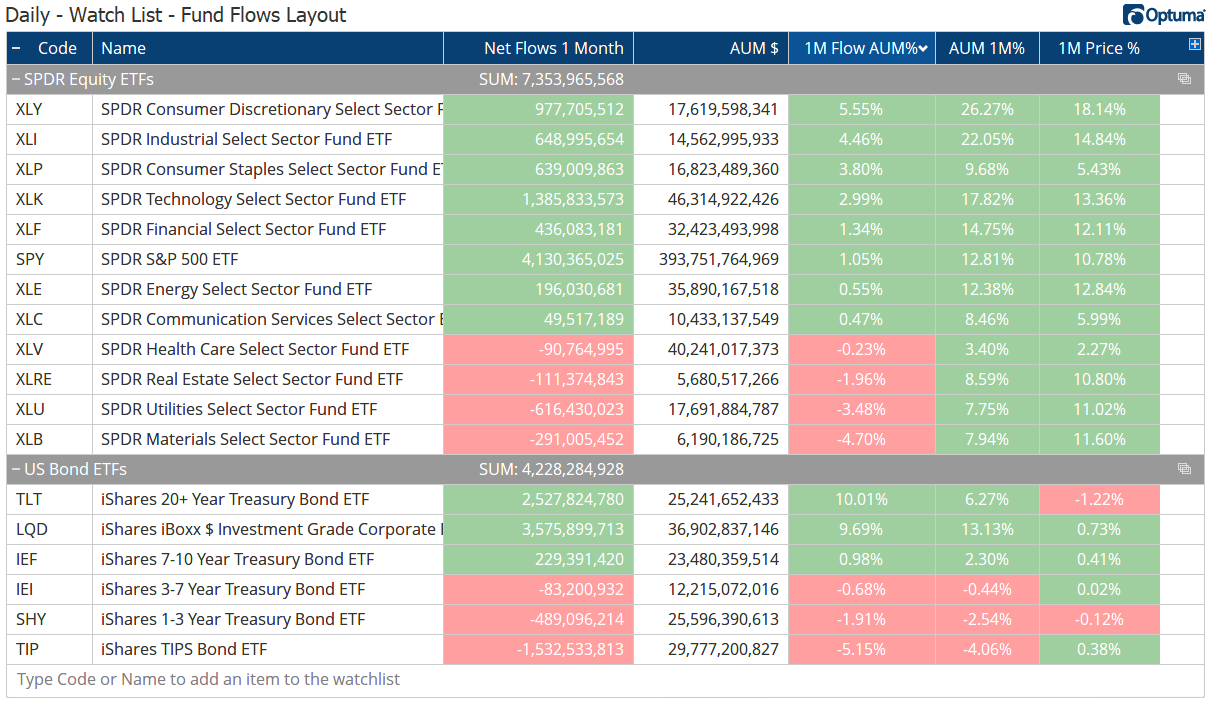This screenshot has height=705, width=1211.
Task: Click 'SPDR Health Care Select Sector Fund ETF' name
Action: pyautogui.click(x=255, y=349)
